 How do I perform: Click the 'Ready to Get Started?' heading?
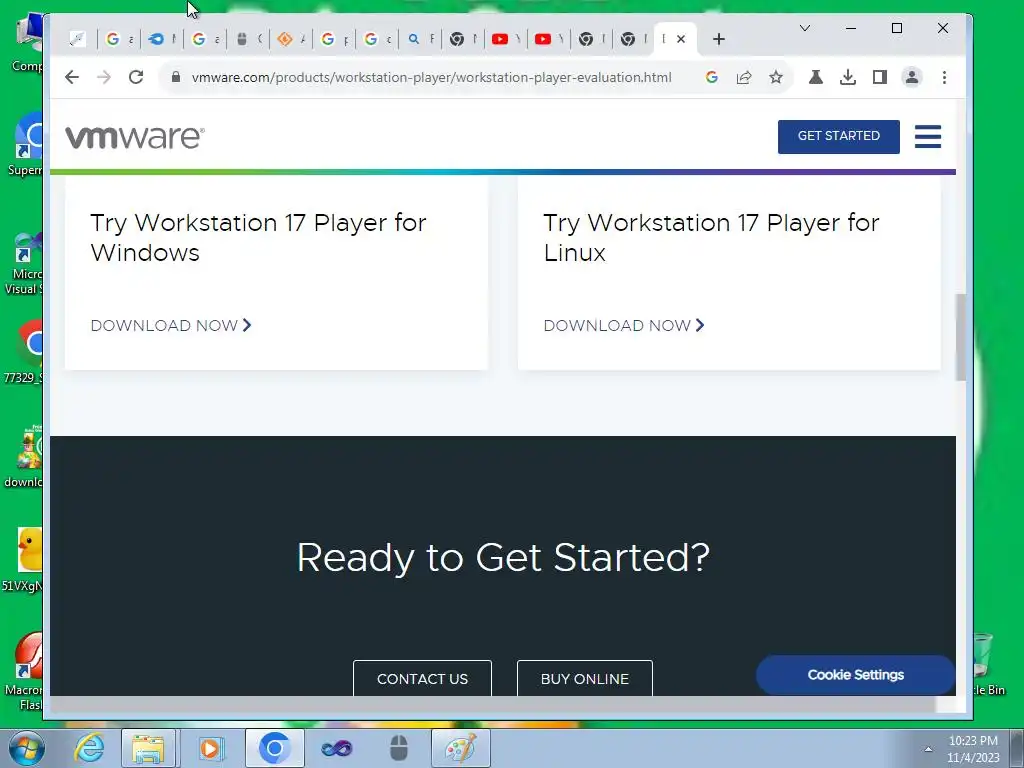pyautogui.click(x=503, y=558)
